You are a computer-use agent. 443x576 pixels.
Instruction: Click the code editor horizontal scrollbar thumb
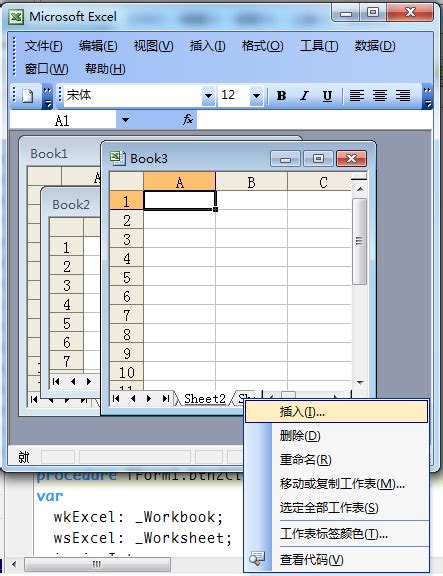point(97,564)
